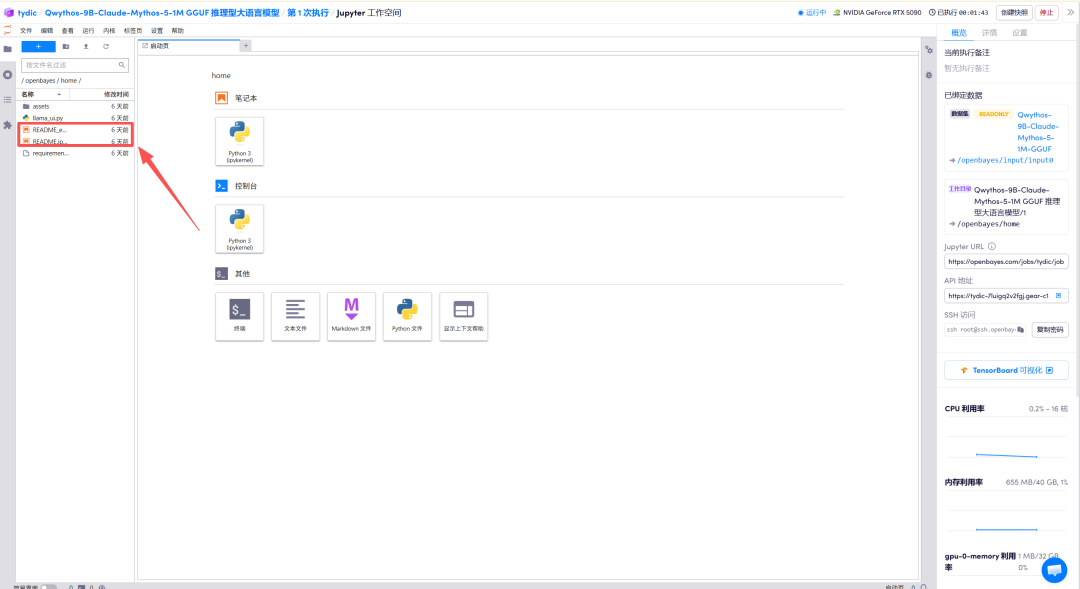Open the 编辑 menu
1080x589 pixels.
pos(47,31)
